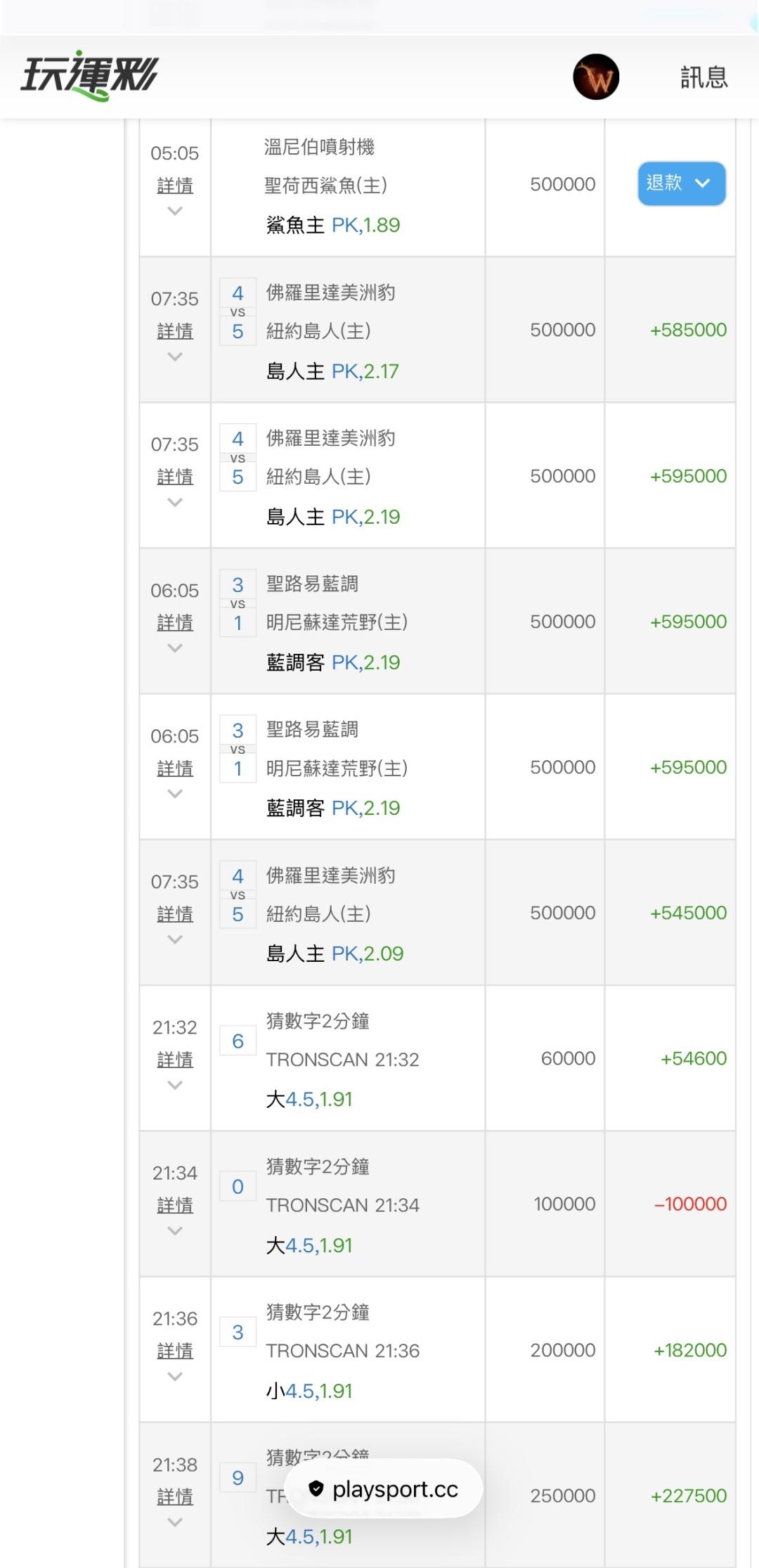The width and height of the screenshot is (759, 1568).
Task: Open 詳情 link in the 21:36 row
Action: (x=175, y=1351)
